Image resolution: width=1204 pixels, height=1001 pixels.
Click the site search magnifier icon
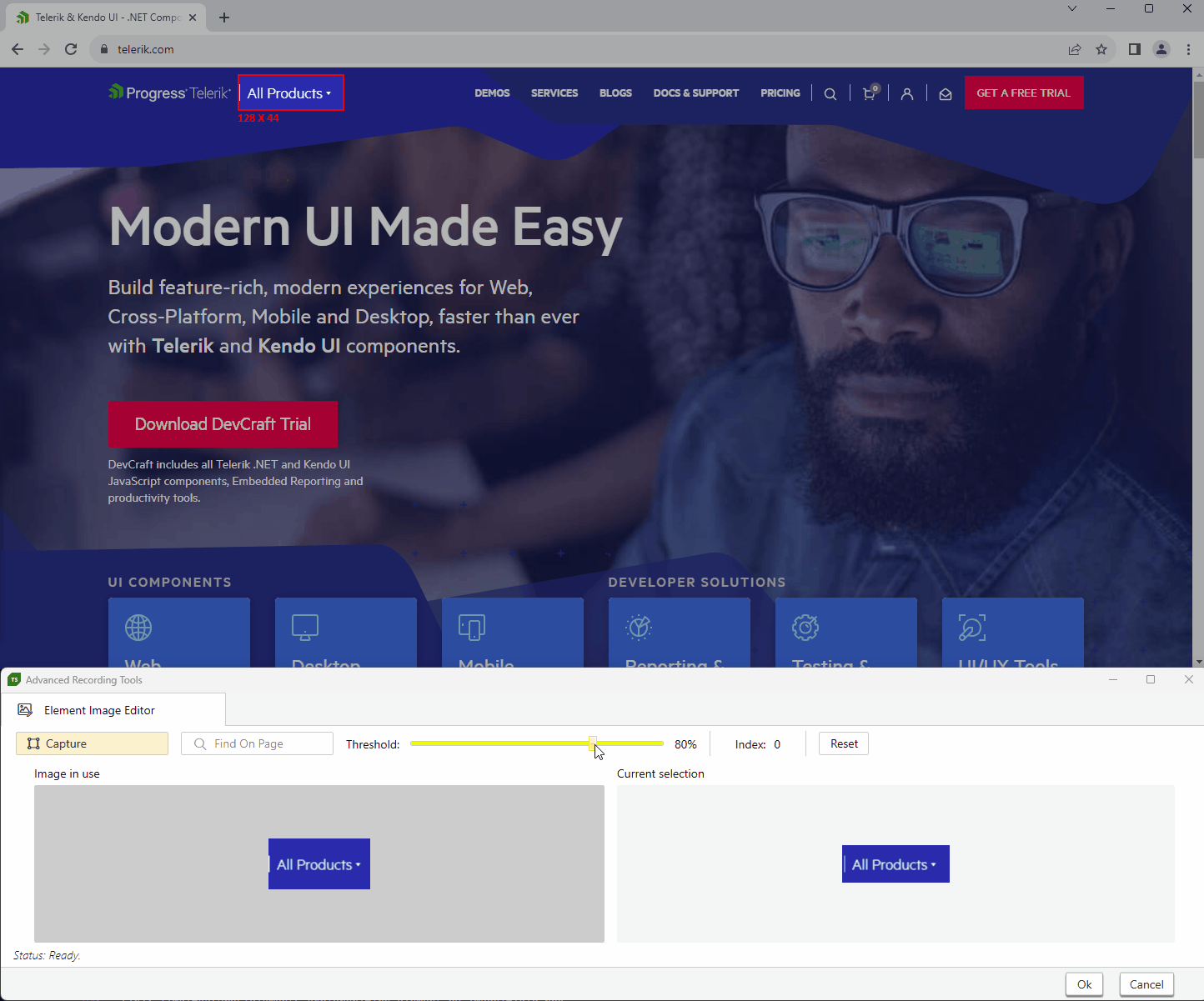pos(830,94)
